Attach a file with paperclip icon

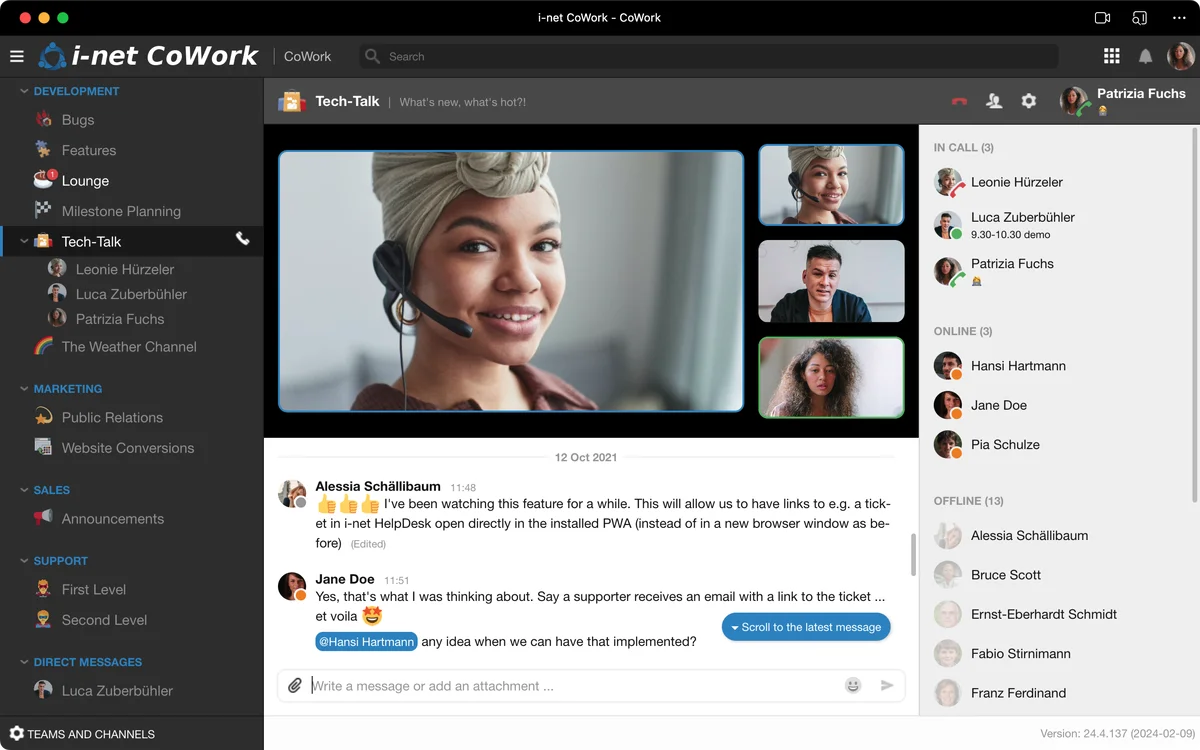pyautogui.click(x=295, y=686)
